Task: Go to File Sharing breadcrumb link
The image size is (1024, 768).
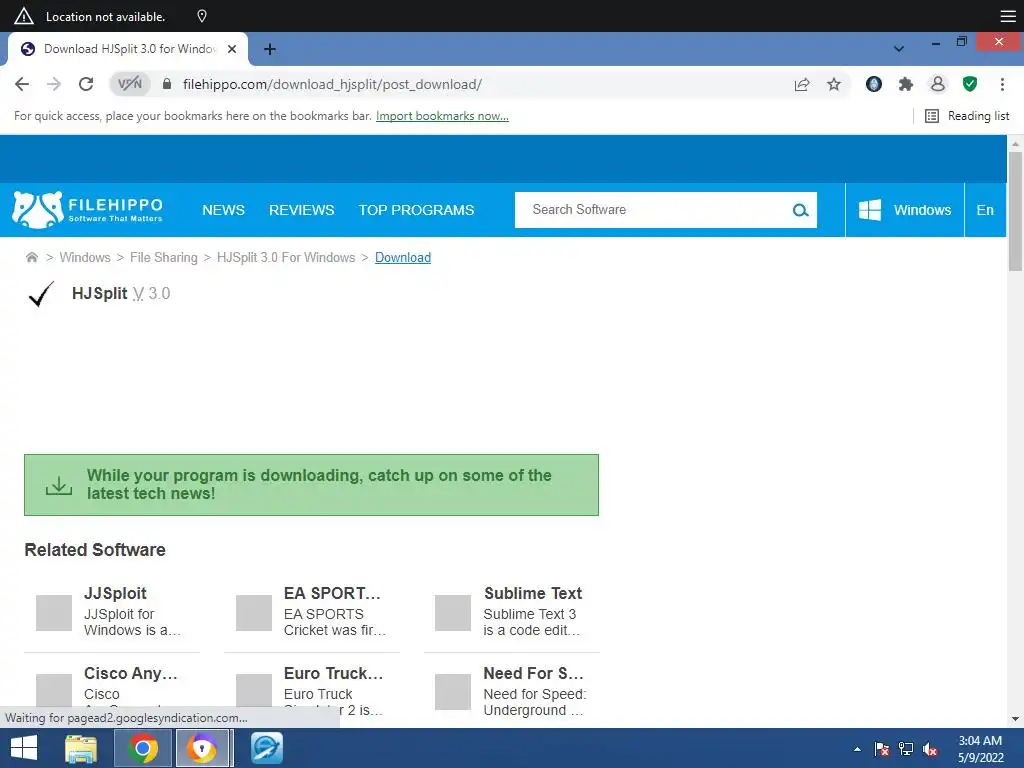Action: 163,257
